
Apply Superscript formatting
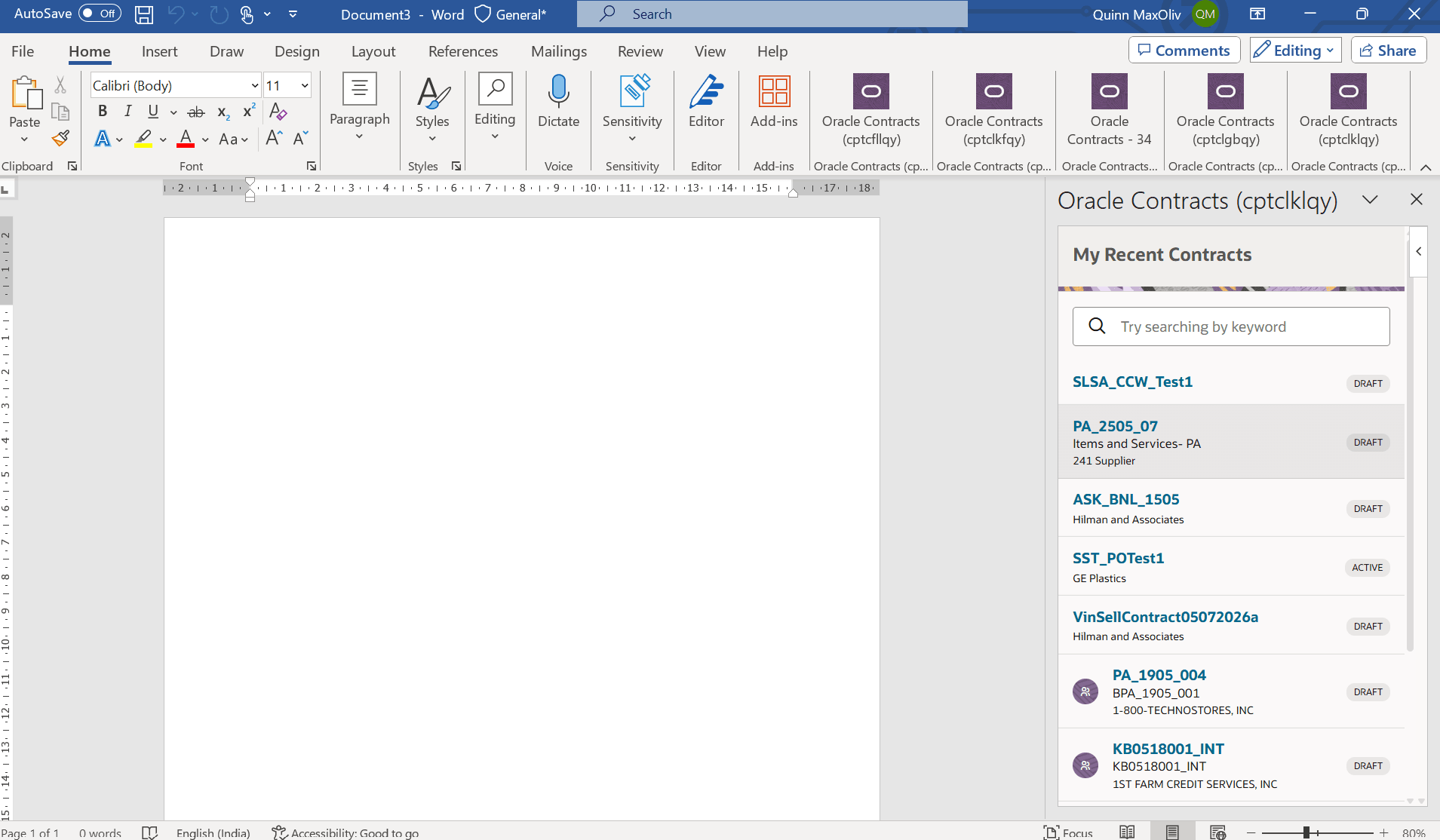(249, 112)
